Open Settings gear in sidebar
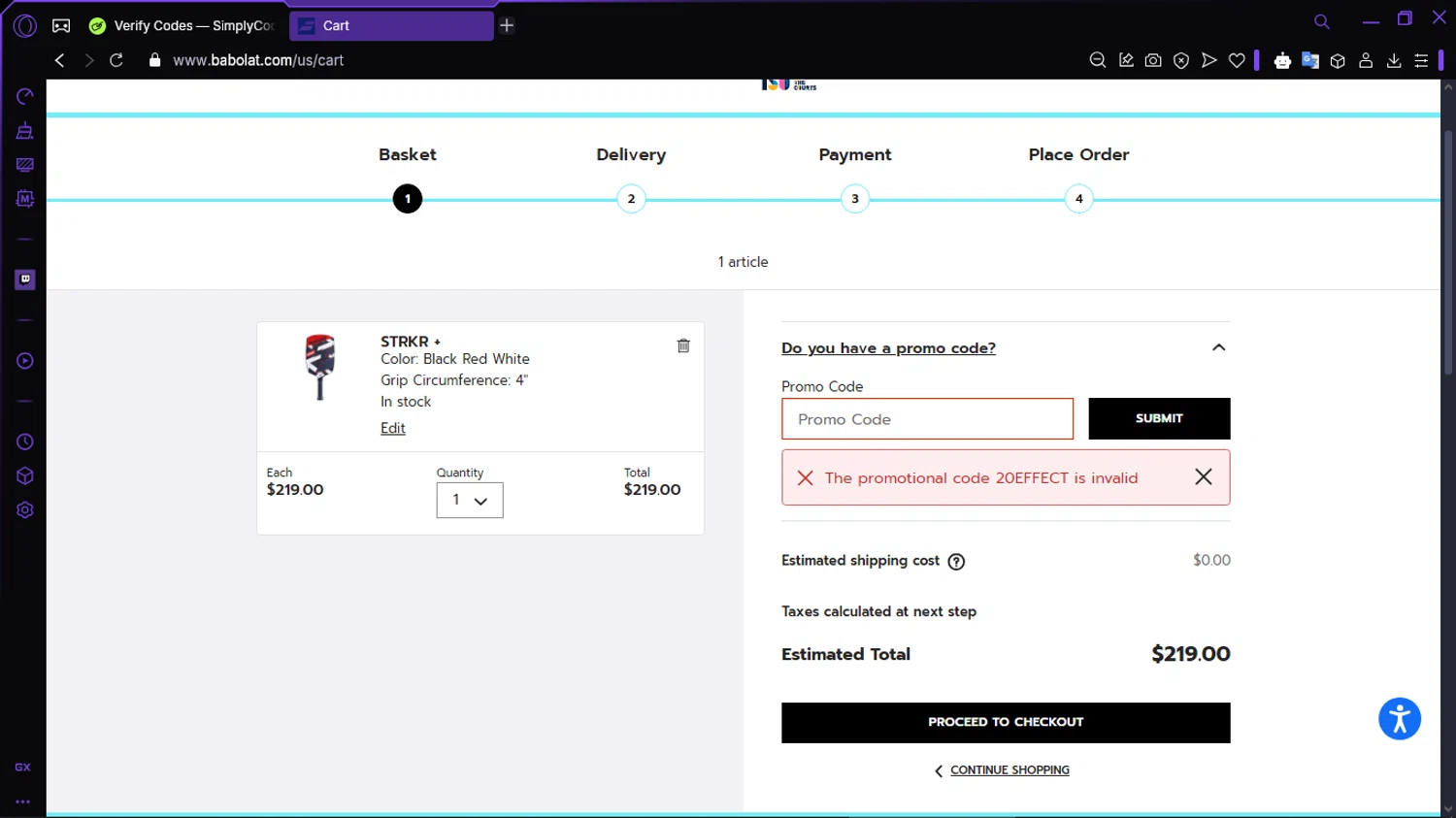 25,510
